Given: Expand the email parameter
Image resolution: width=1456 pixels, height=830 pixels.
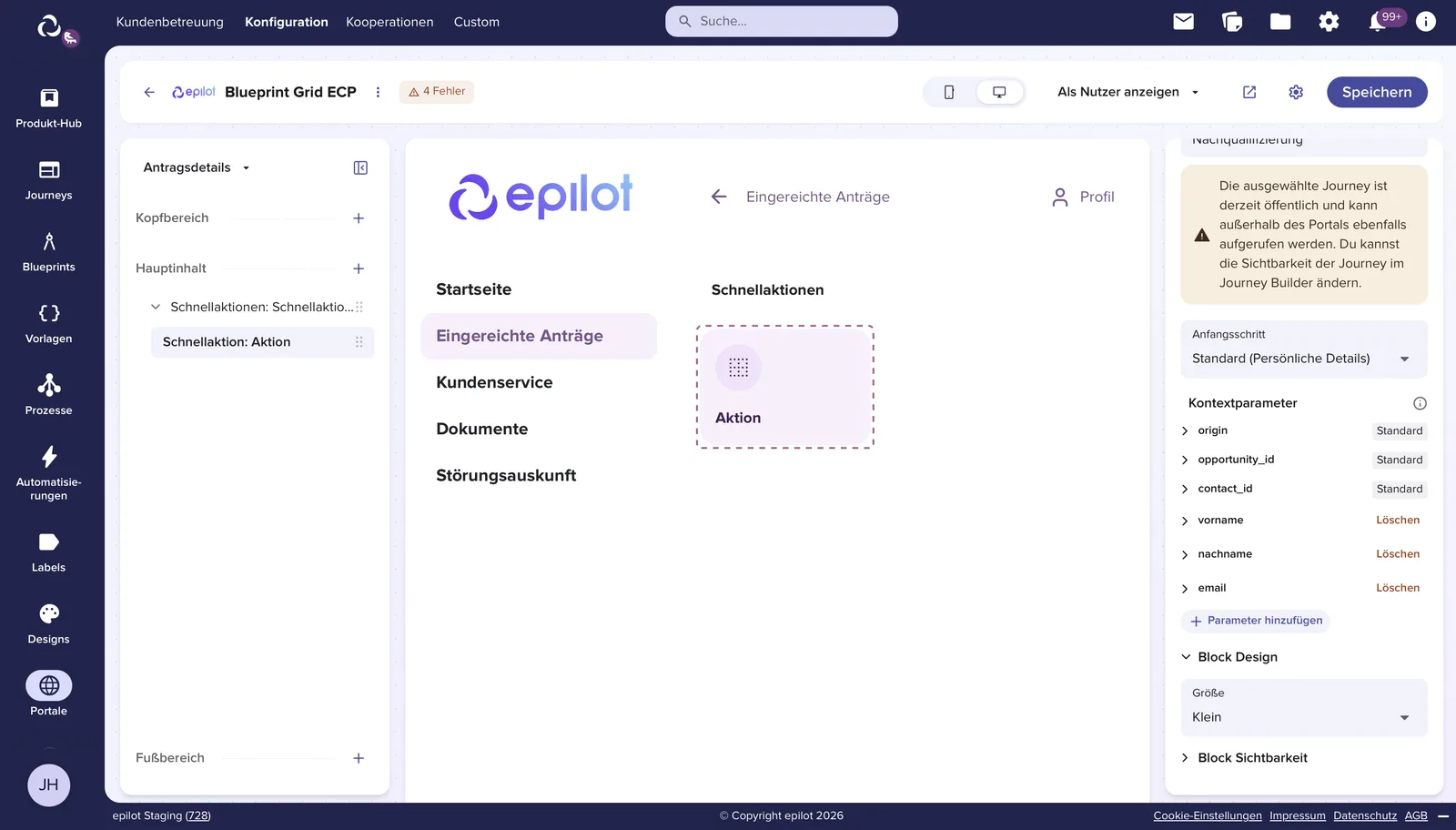Looking at the screenshot, I should pyautogui.click(x=1185, y=588).
